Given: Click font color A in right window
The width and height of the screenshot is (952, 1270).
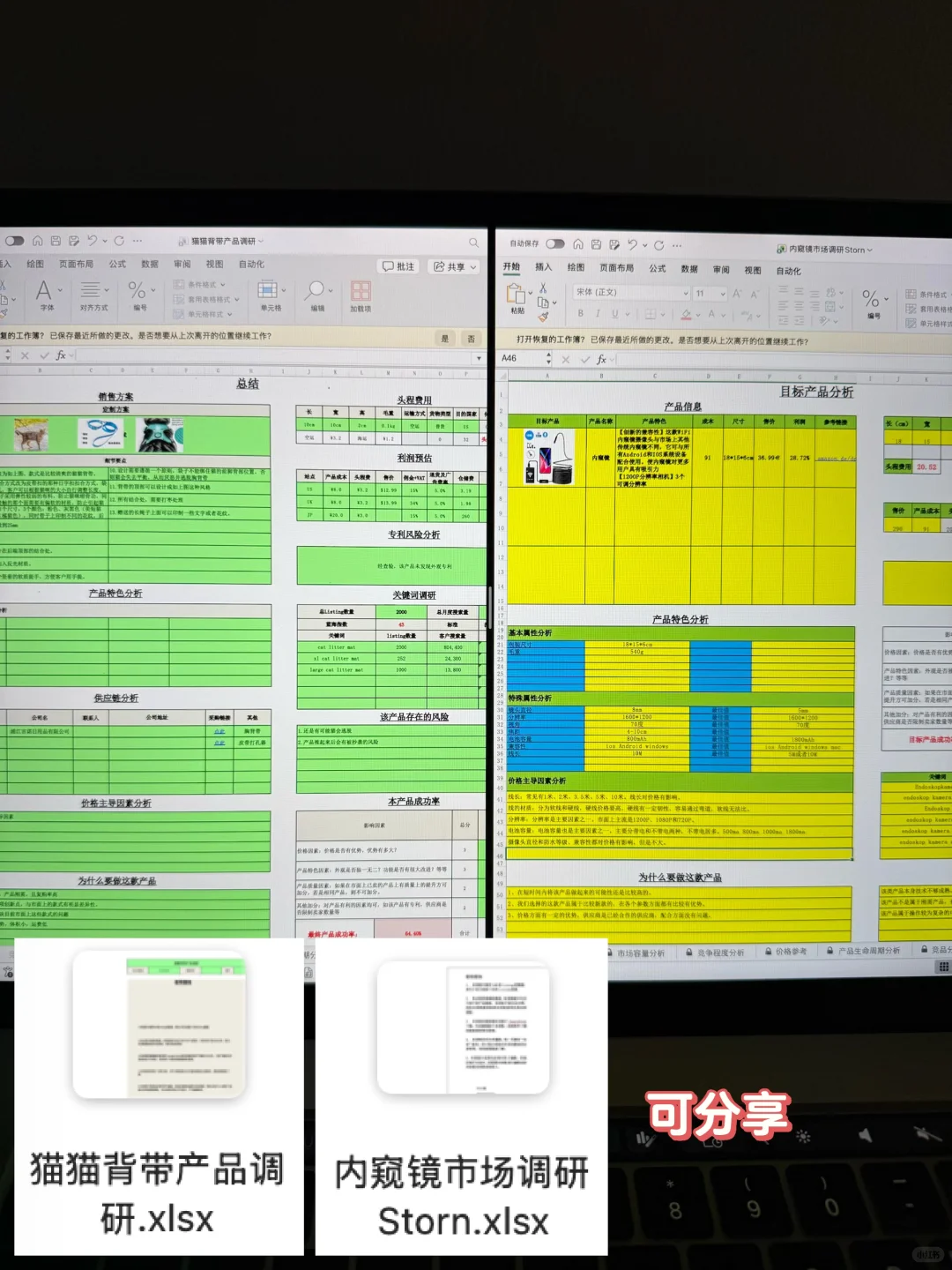Looking at the screenshot, I should point(711,315).
